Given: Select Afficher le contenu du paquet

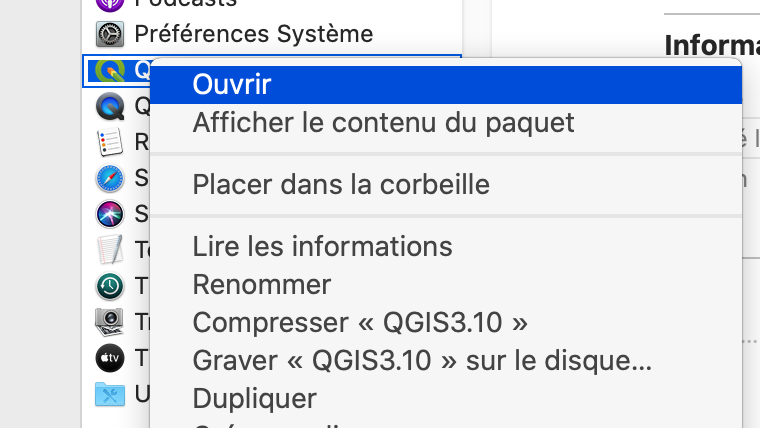Looking at the screenshot, I should (x=383, y=123).
